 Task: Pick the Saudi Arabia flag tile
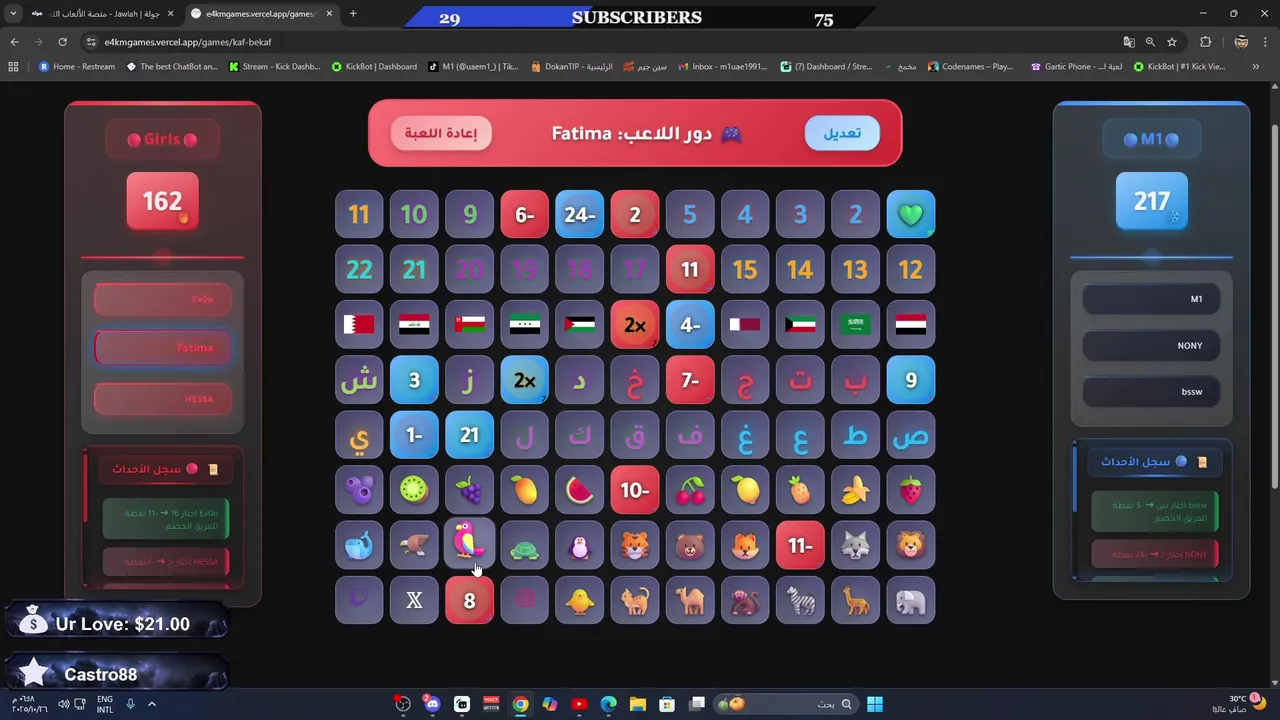point(855,325)
